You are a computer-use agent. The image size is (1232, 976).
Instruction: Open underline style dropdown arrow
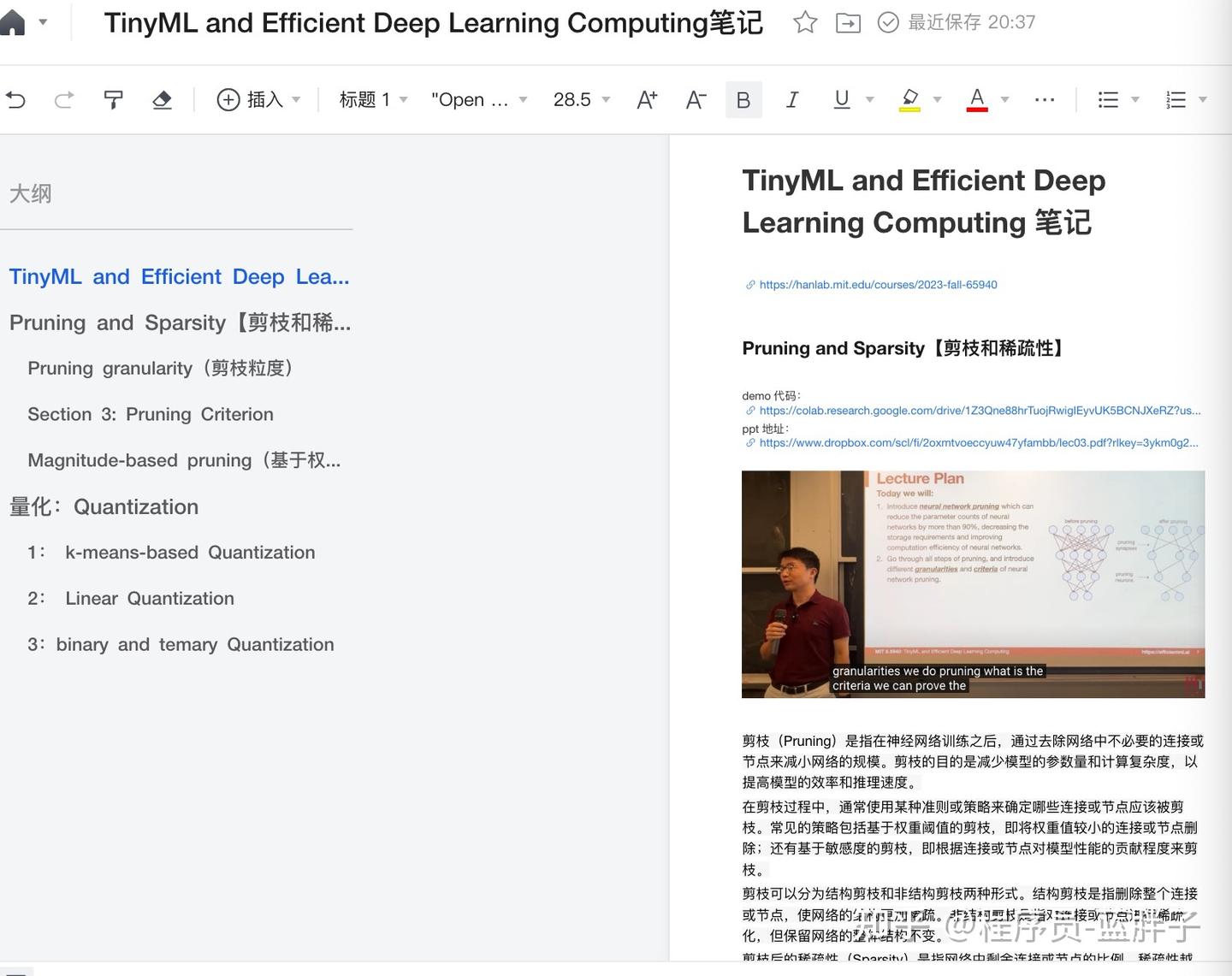click(x=870, y=100)
